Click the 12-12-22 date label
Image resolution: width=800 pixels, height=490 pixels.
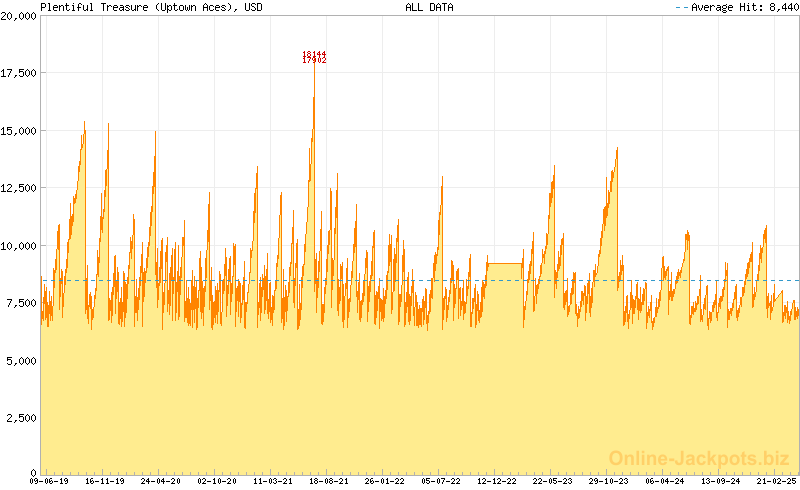coord(497,481)
